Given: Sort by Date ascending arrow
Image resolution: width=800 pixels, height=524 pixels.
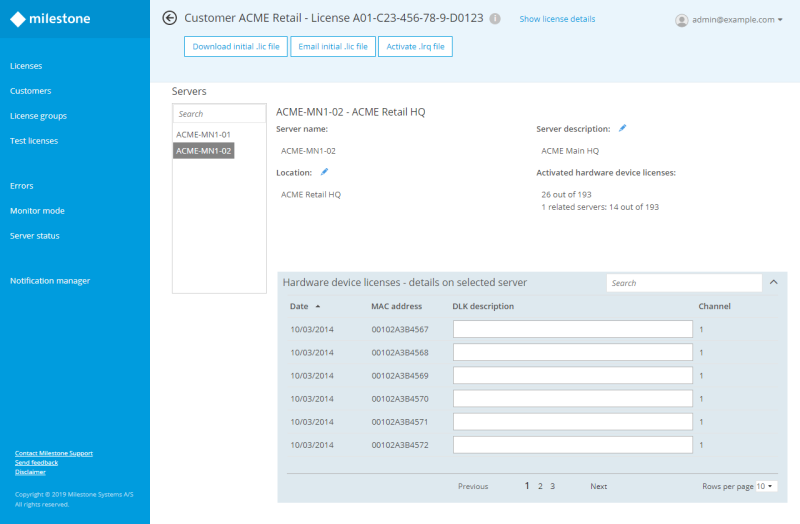Looking at the screenshot, I should click(317, 306).
